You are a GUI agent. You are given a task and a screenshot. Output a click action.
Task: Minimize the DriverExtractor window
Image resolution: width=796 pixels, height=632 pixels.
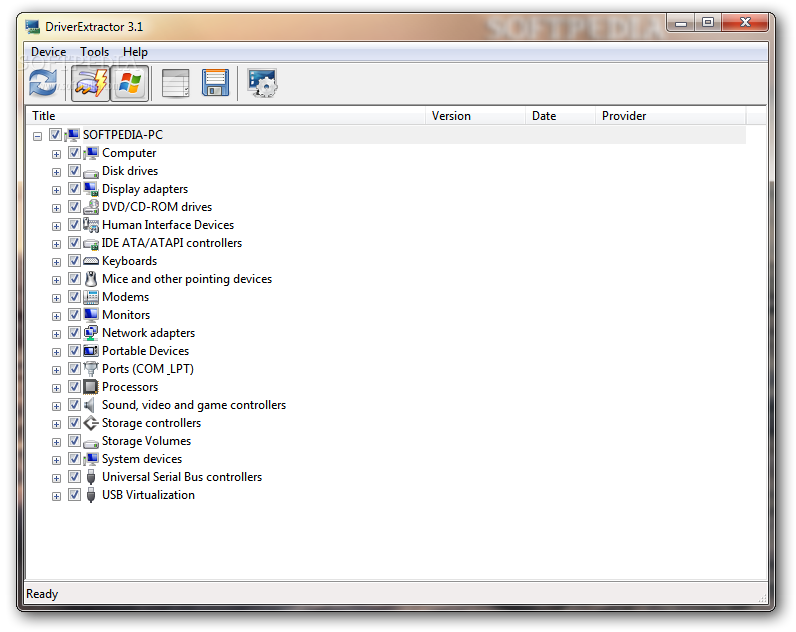681,22
